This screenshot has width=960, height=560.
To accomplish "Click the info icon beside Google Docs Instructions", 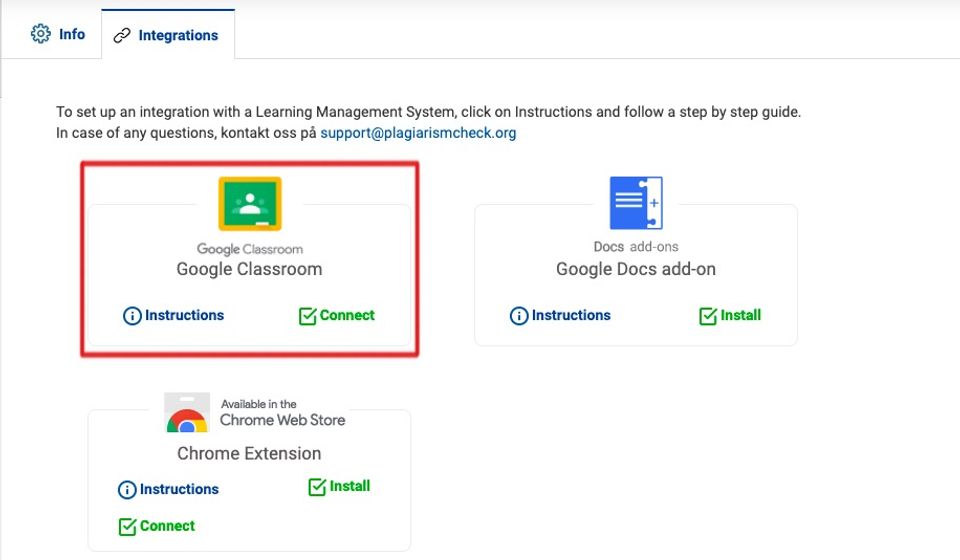I will click(x=519, y=316).
